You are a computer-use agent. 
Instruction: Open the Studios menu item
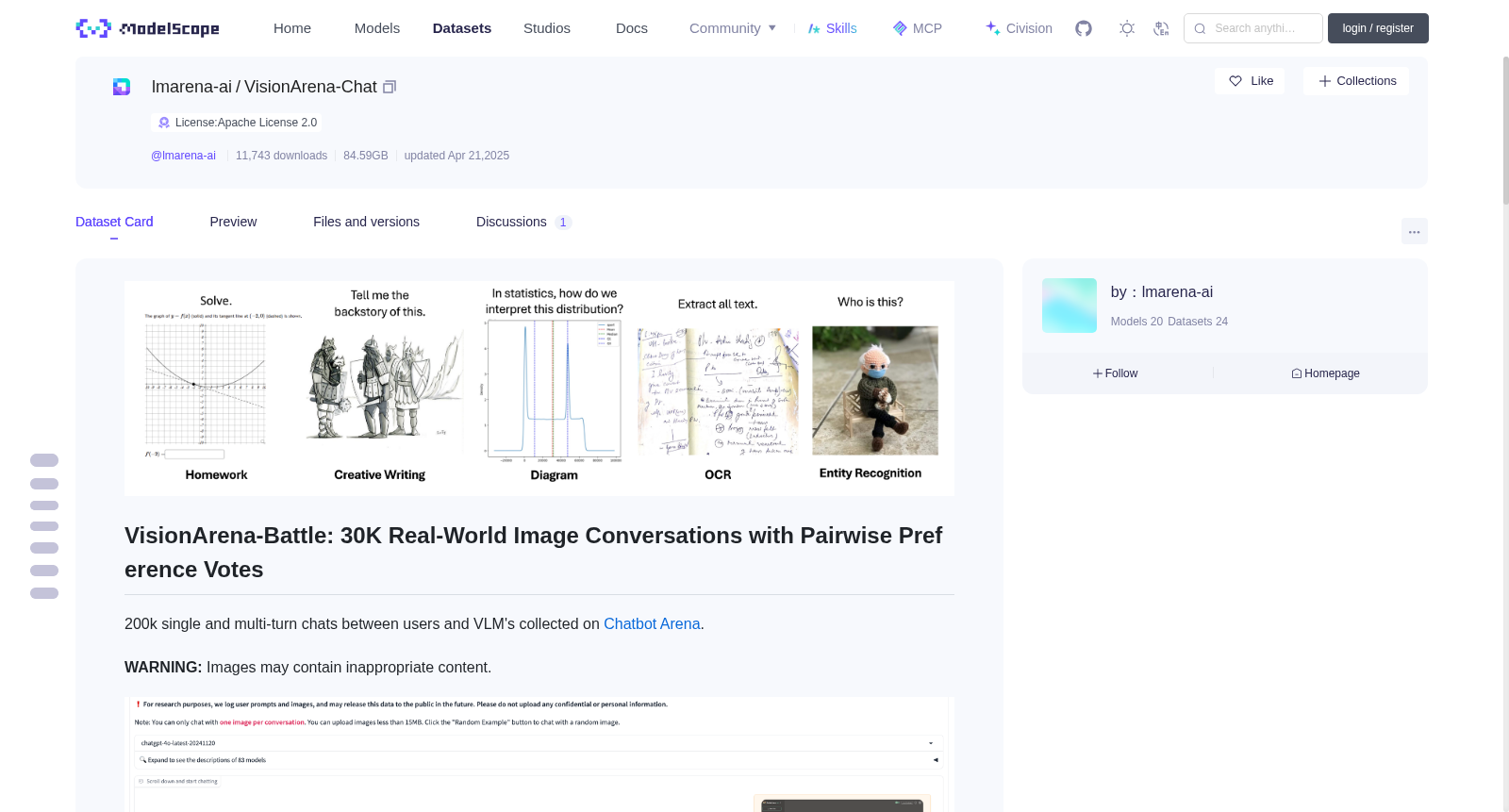[547, 28]
